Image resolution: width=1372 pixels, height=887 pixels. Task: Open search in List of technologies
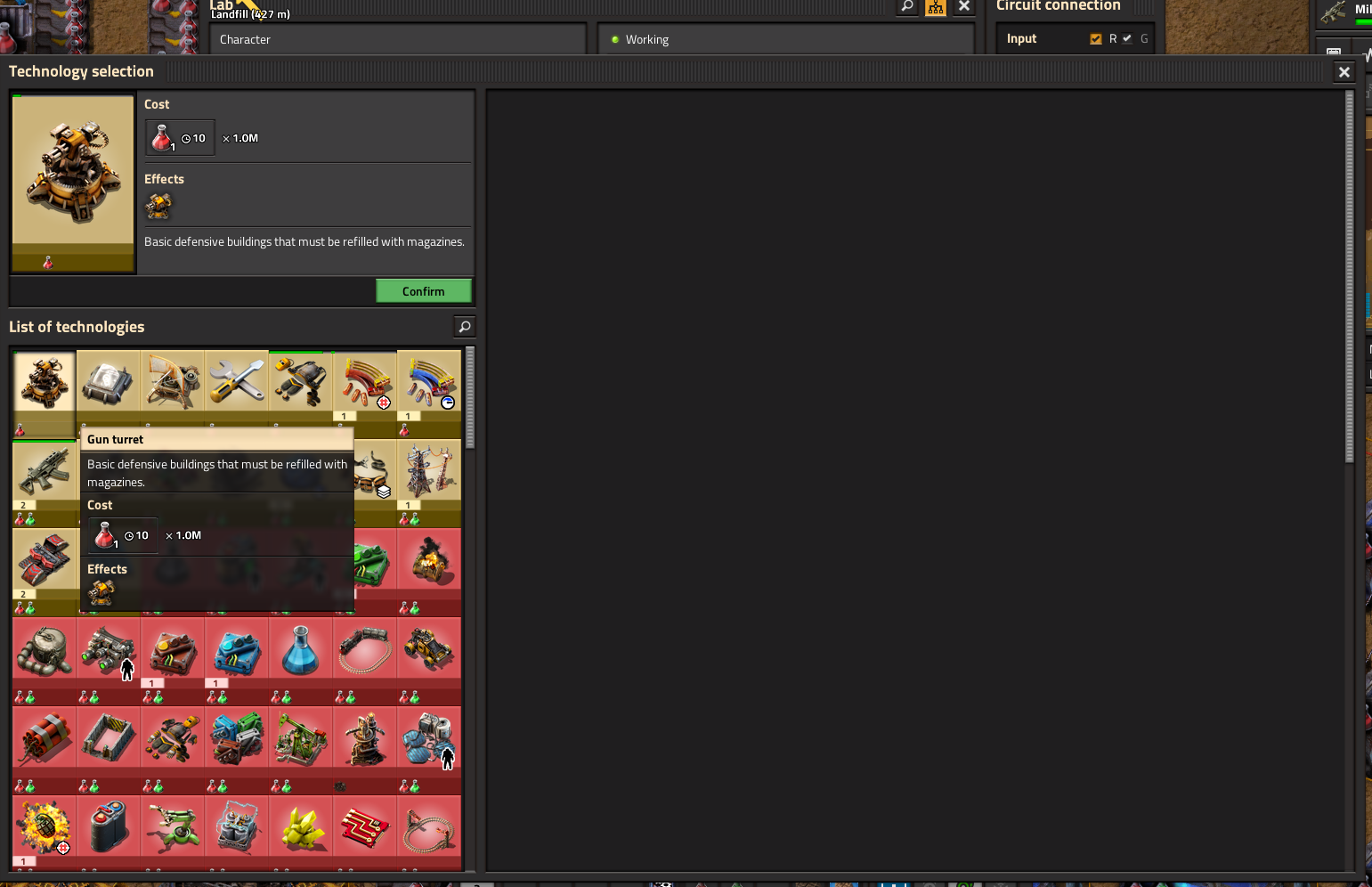[x=464, y=327]
